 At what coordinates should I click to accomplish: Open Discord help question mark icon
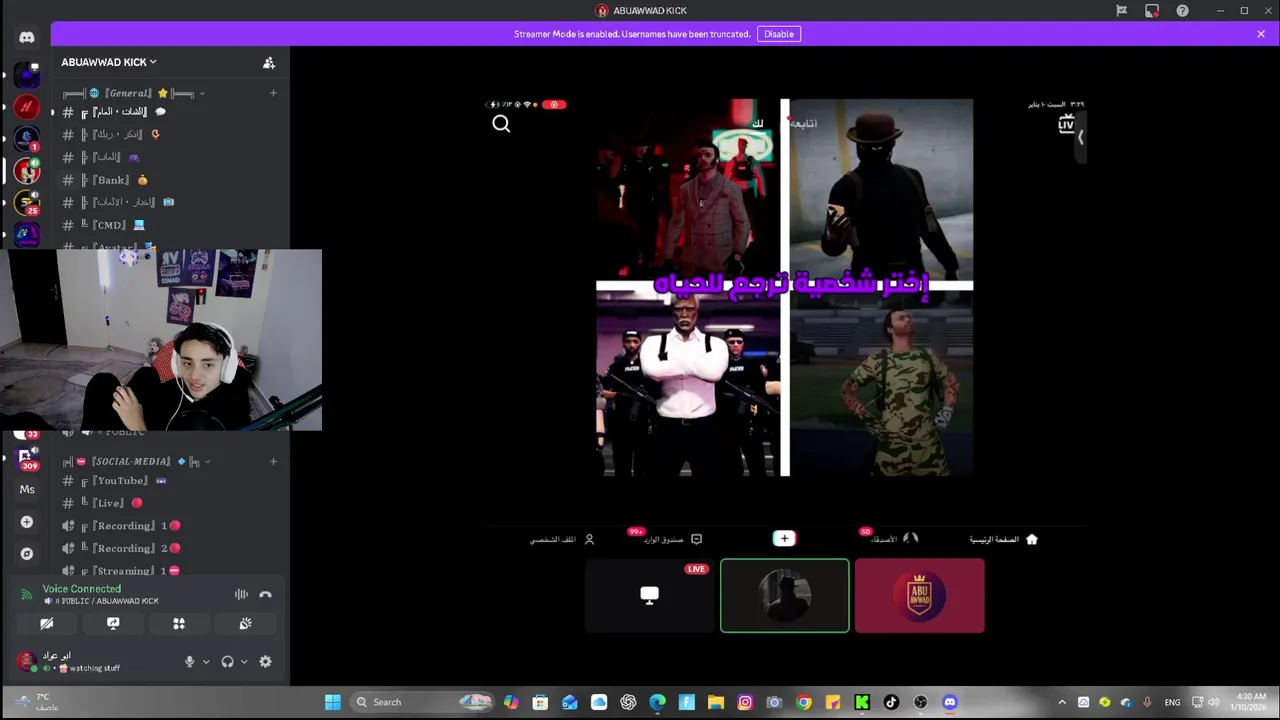[x=1183, y=11]
